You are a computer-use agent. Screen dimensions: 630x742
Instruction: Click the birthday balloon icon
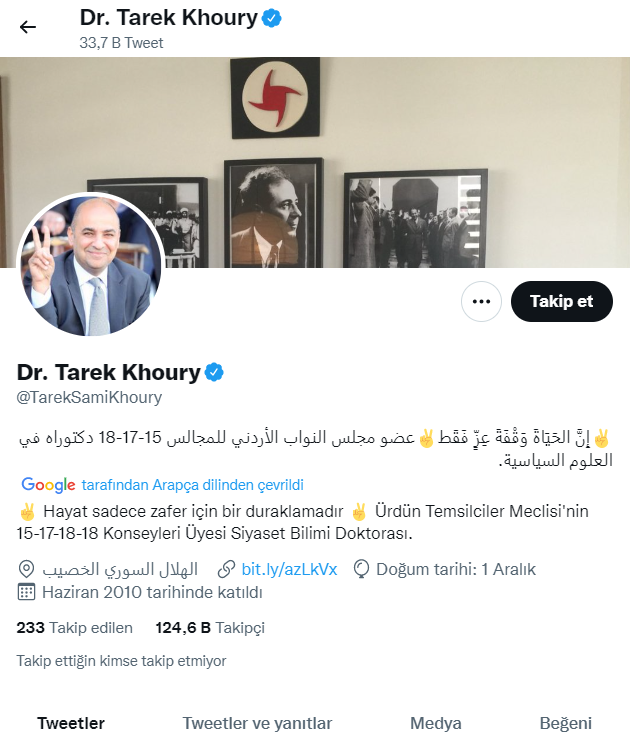pos(361,569)
